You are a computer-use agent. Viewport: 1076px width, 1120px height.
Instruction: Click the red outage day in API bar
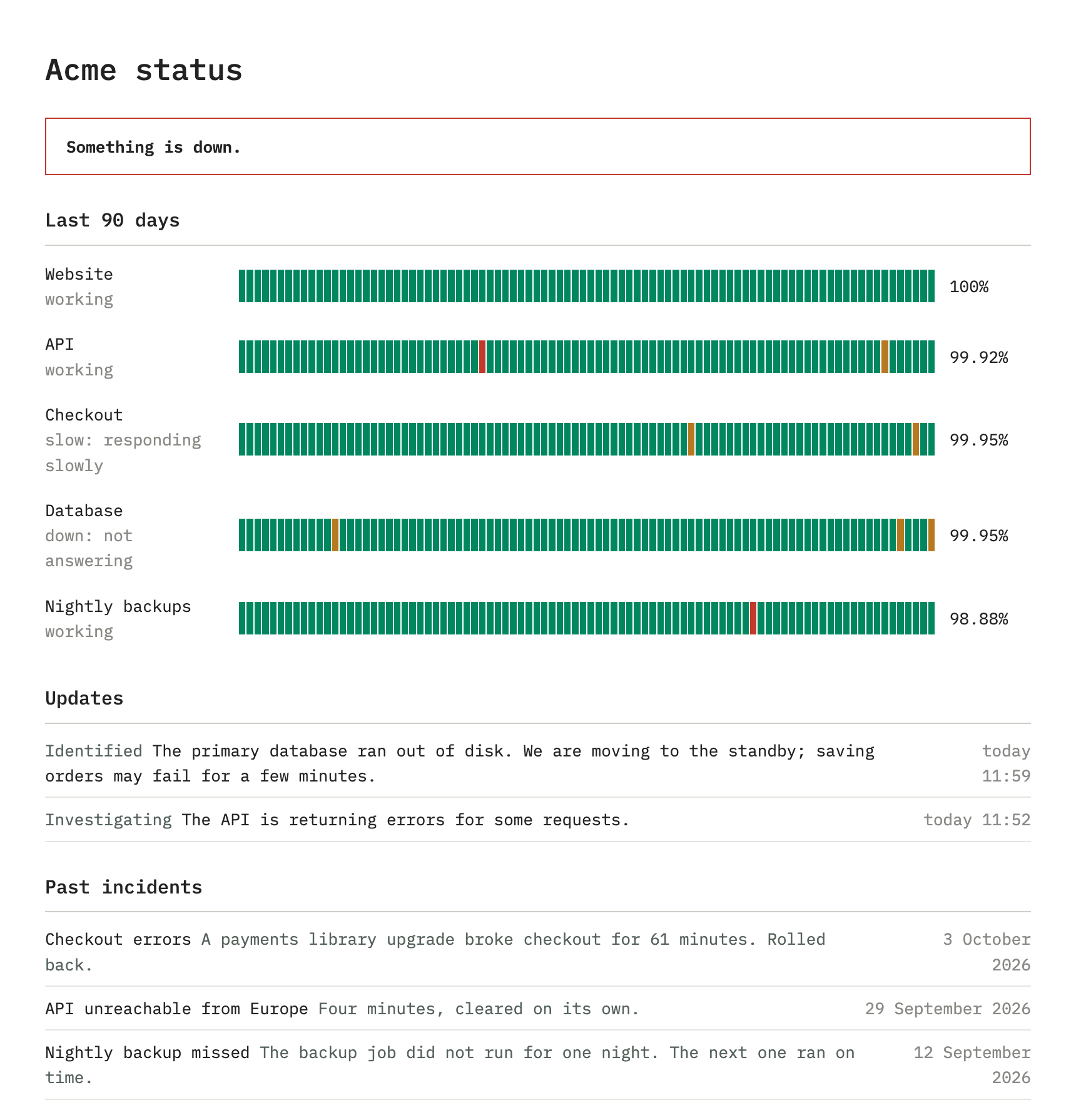(482, 357)
